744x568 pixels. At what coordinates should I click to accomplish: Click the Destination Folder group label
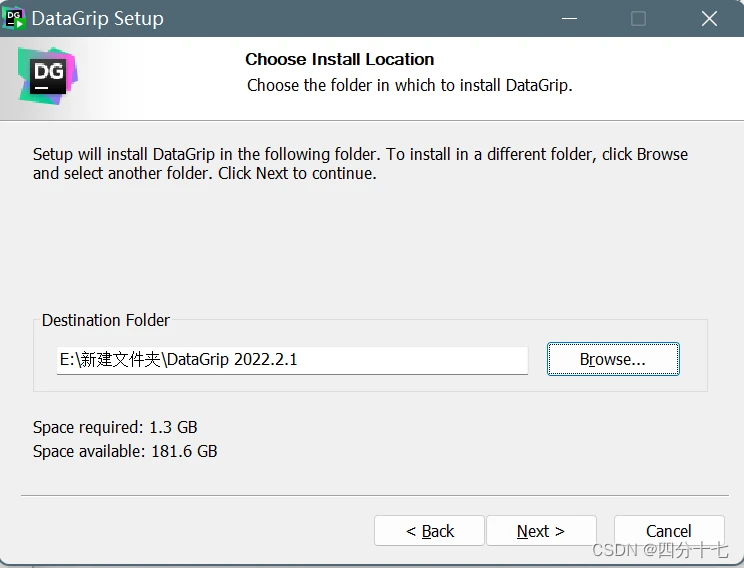coord(106,320)
